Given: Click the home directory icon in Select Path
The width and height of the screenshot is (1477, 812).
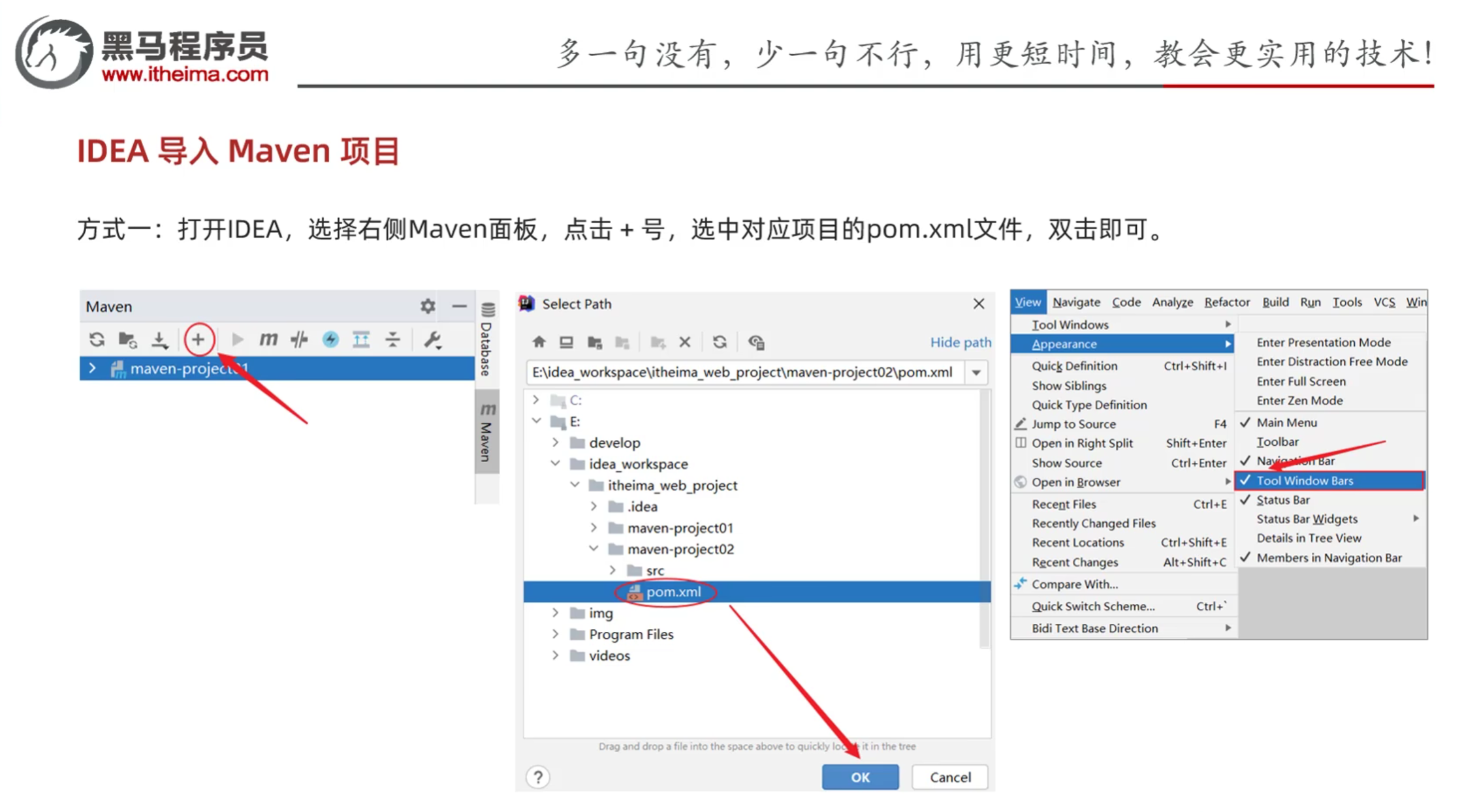Looking at the screenshot, I should point(539,342).
